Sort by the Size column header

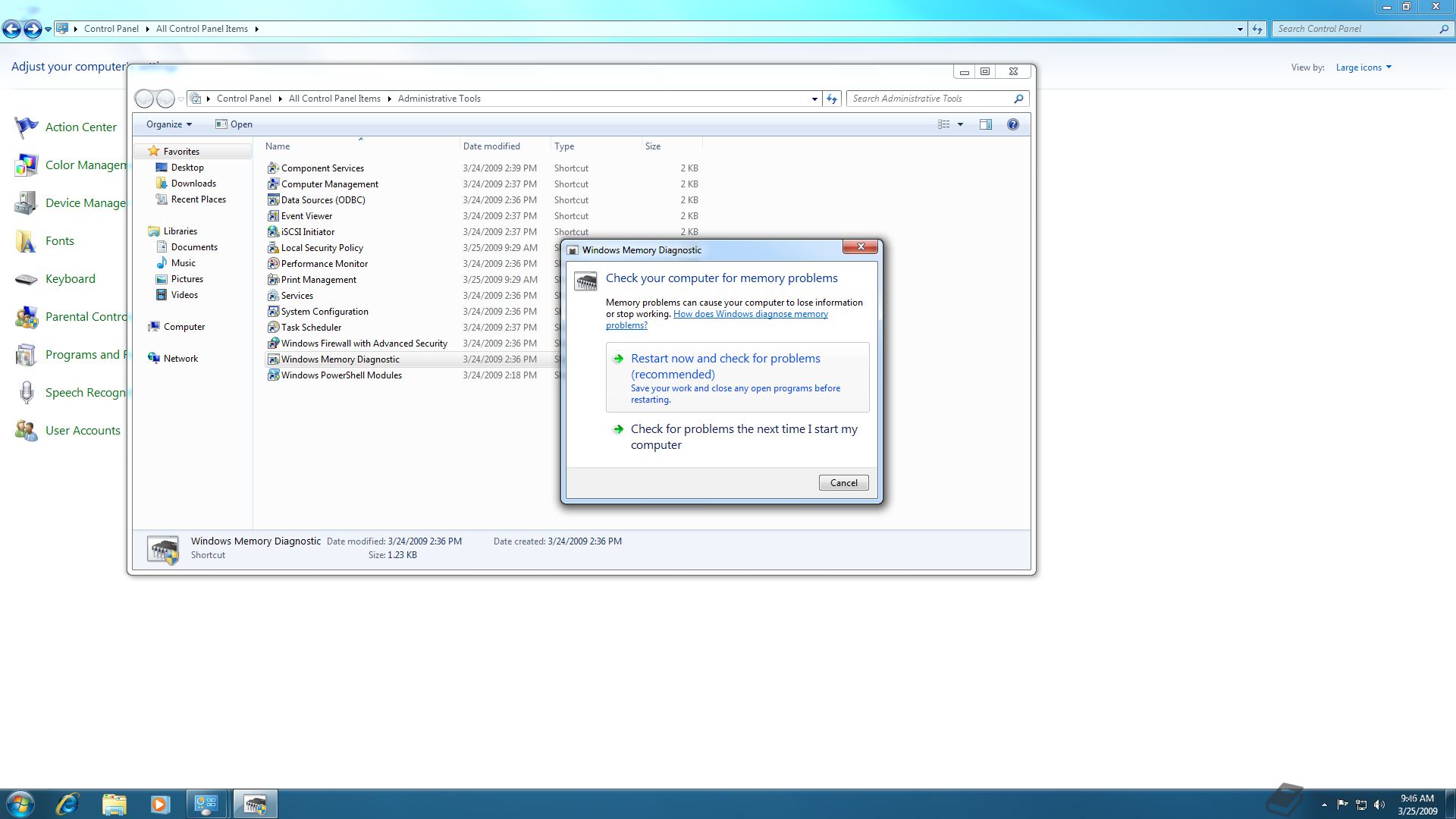671,146
